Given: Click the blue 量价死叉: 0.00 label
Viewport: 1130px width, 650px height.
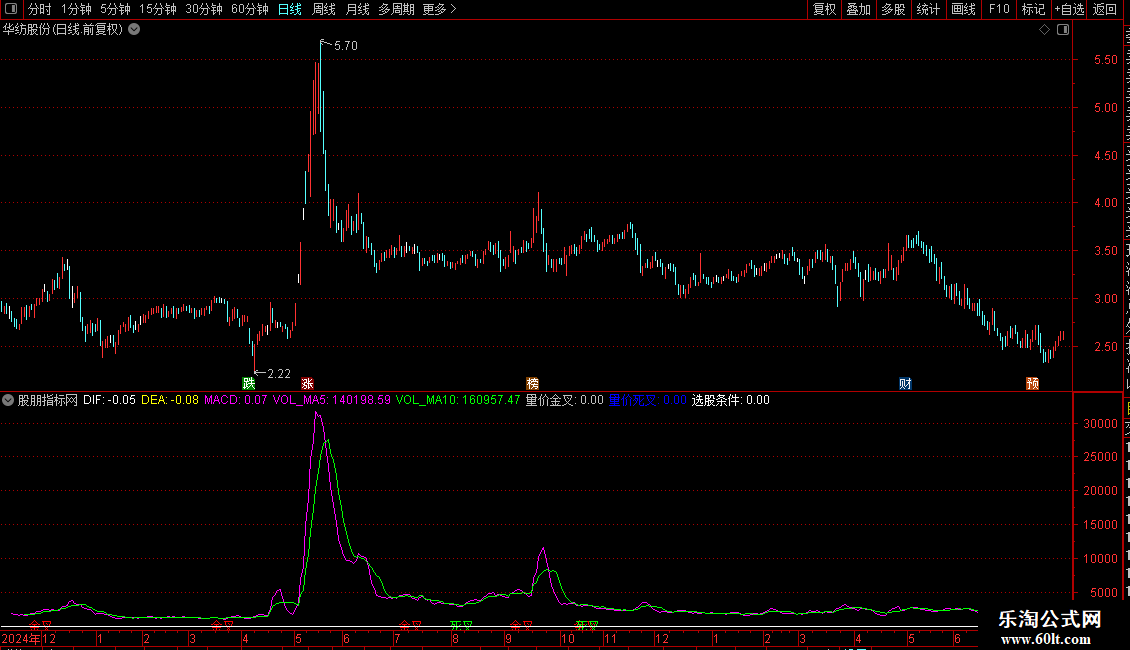Looking at the screenshot, I should [x=647, y=400].
